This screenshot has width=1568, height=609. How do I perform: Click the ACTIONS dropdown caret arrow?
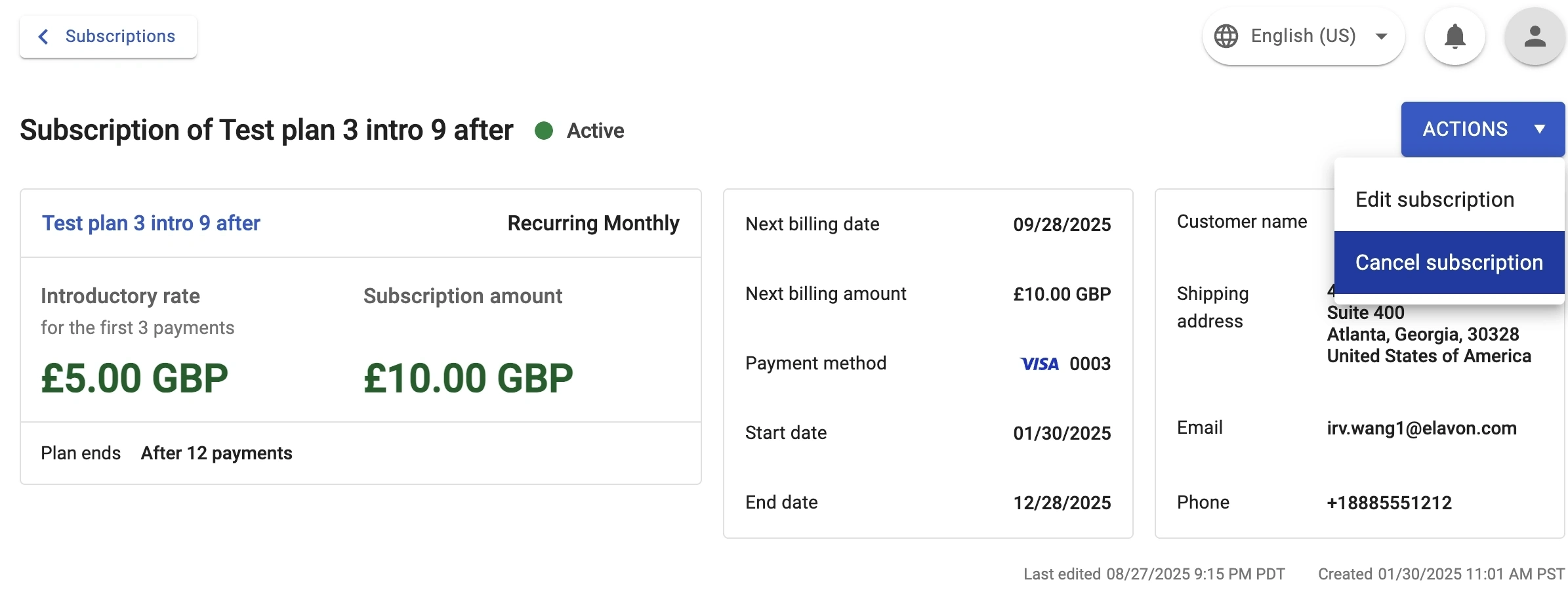point(1539,129)
